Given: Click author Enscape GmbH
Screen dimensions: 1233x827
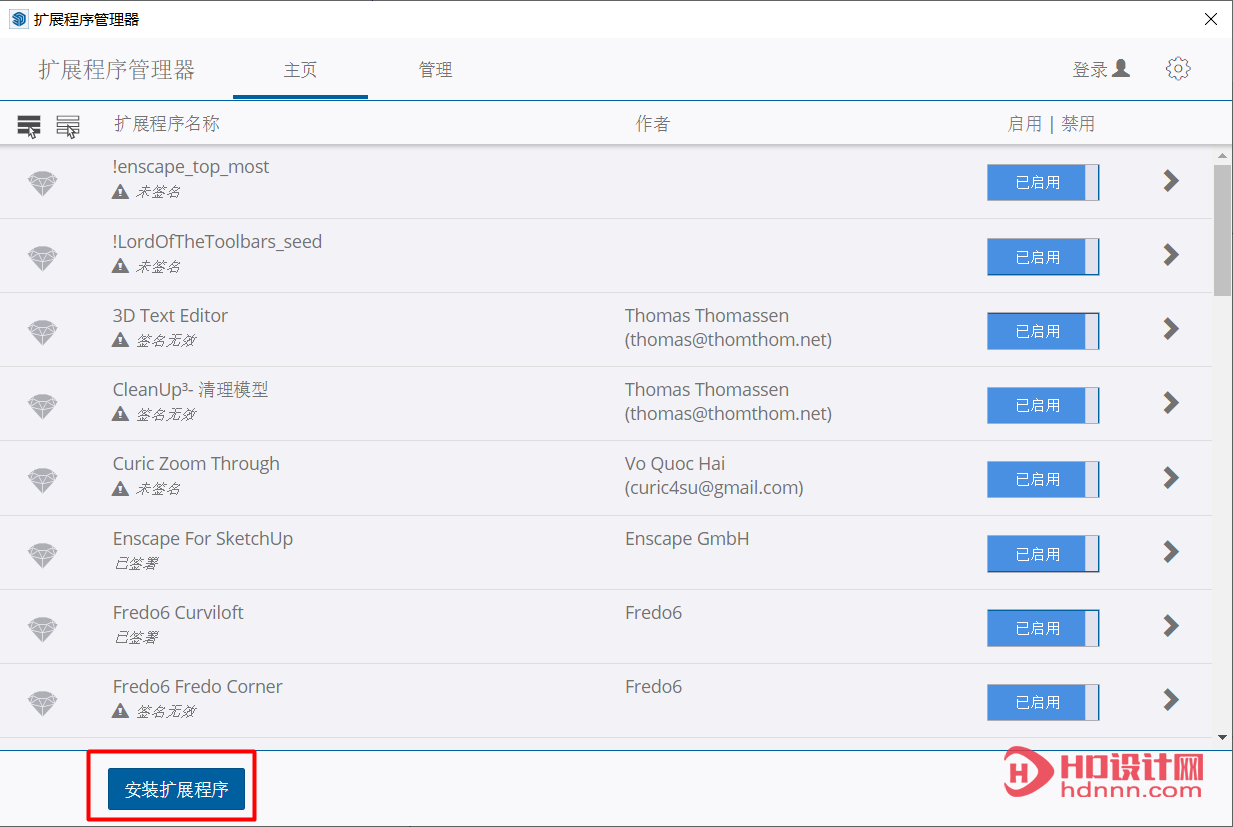Looking at the screenshot, I should 687,539.
